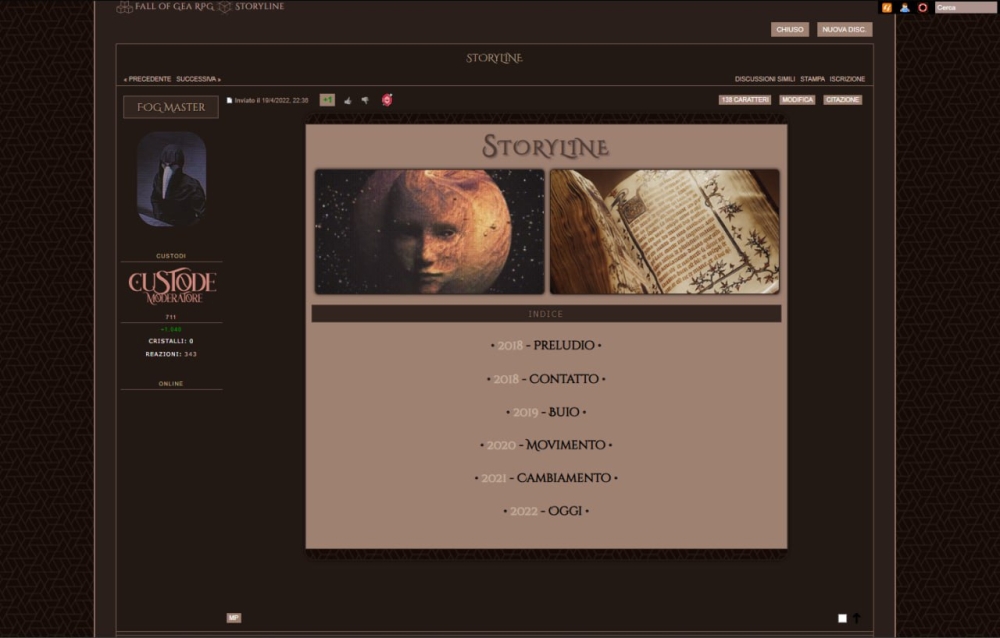The width and height of the screenshot is (1000, 638).
Task: Open Discussioni Simili link
Action: tap(765, 79)
